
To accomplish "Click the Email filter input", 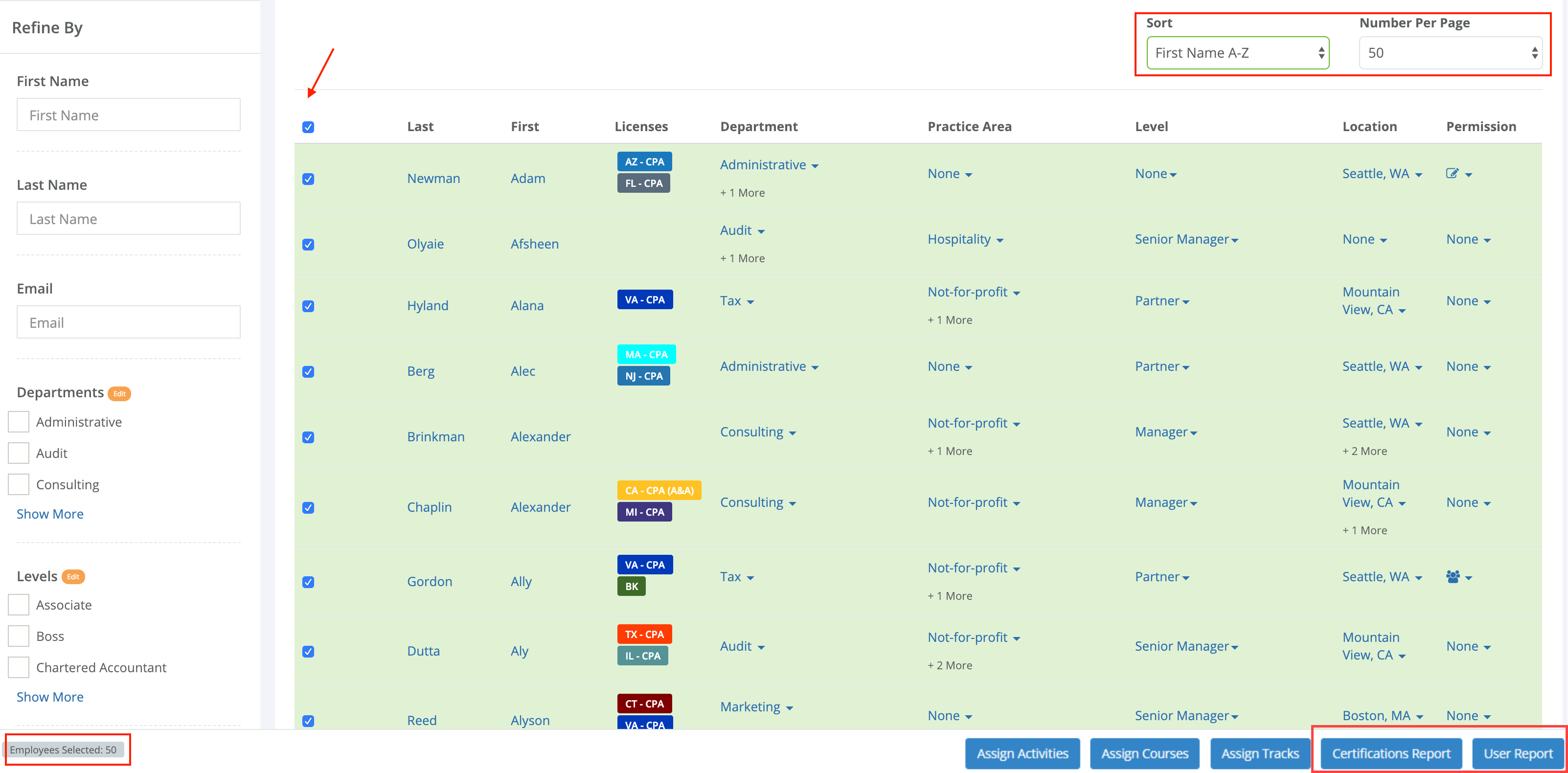I will click(129, 322).
